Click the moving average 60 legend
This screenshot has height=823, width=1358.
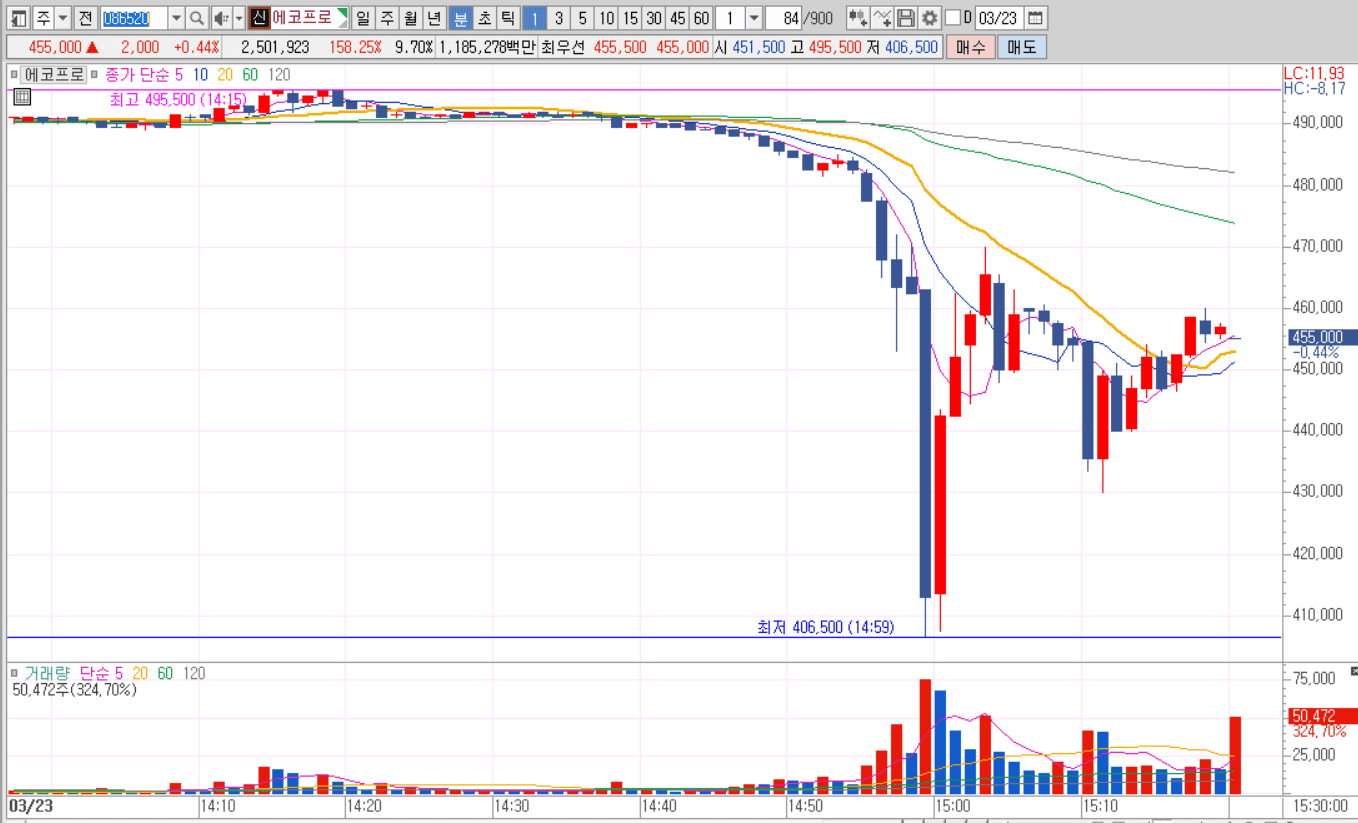[250, 74]
